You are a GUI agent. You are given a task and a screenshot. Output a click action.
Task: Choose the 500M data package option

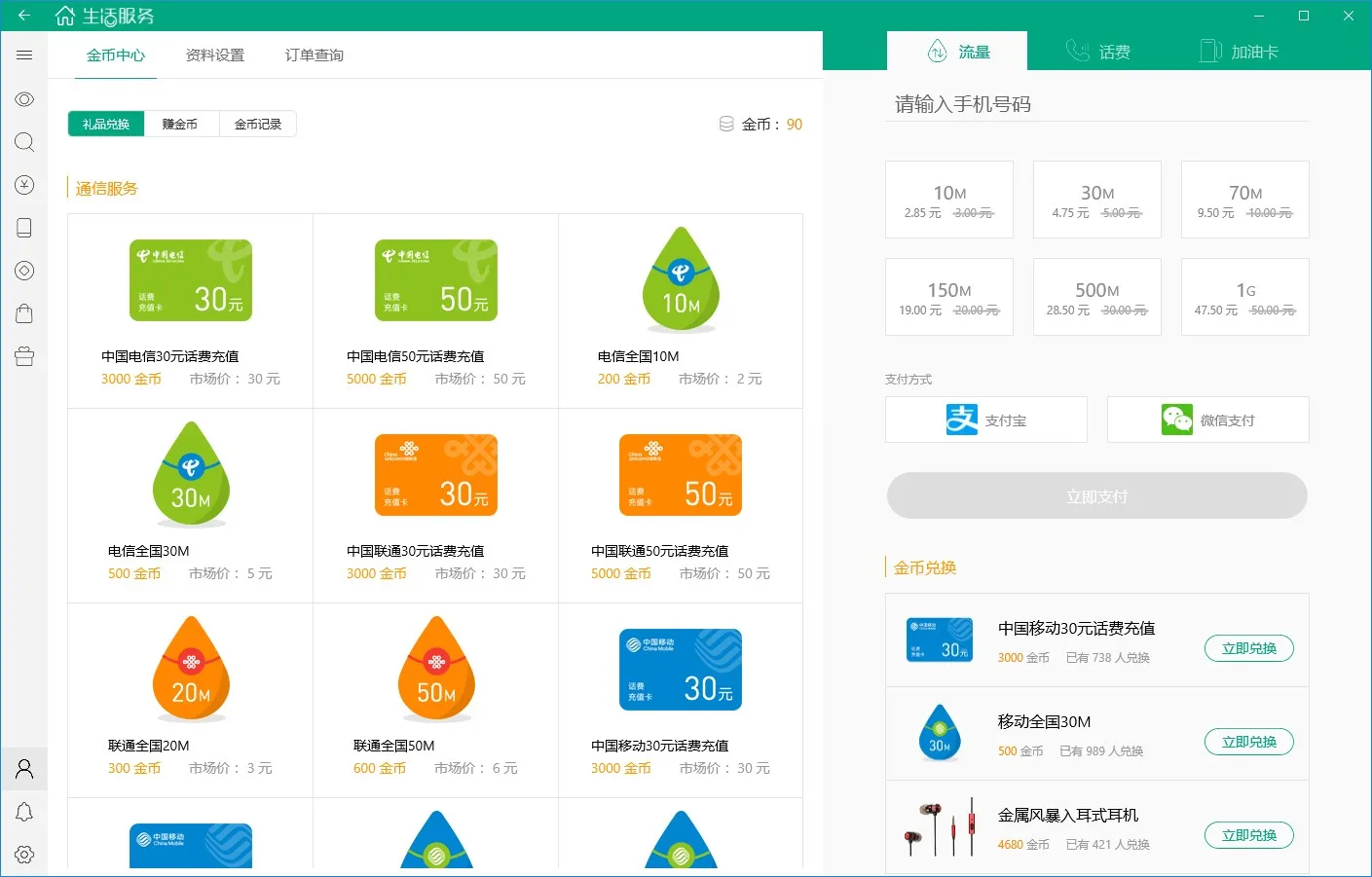click(x=1097, y=297)
